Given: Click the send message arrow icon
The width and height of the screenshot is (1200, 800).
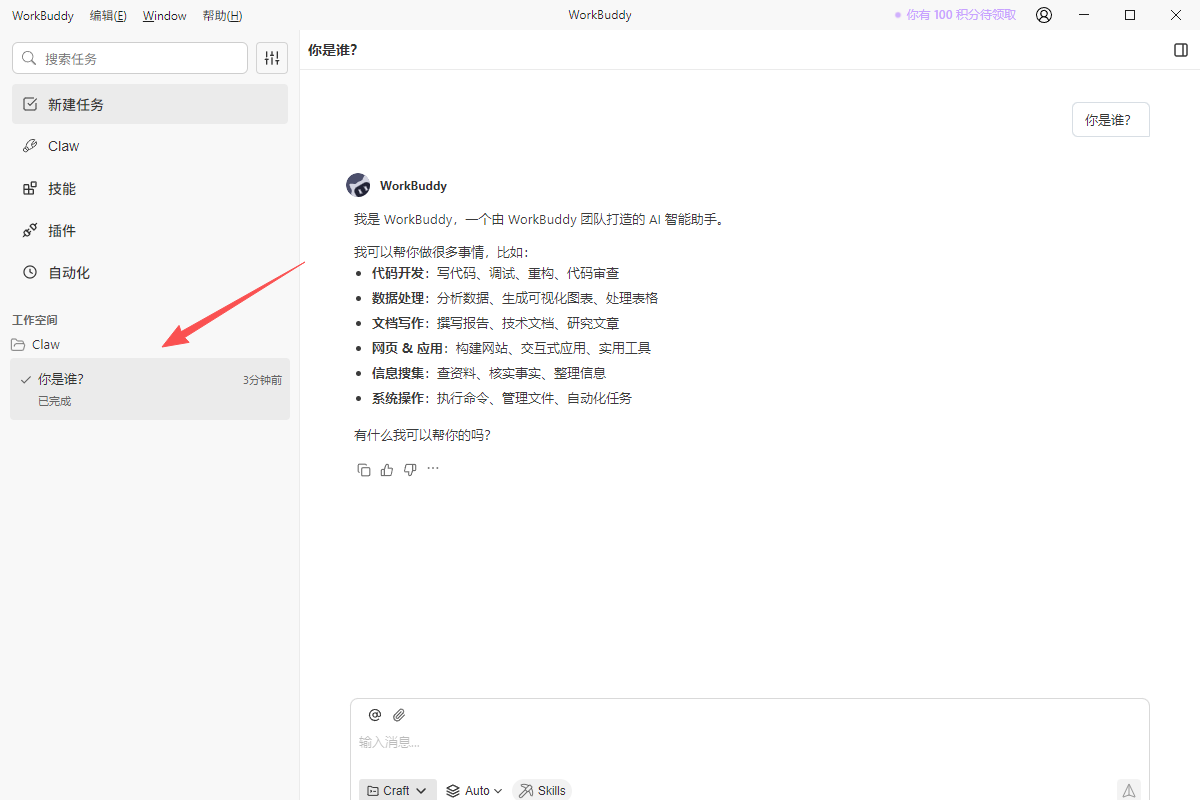Looking at the screenshot, I should [1128, 790].
